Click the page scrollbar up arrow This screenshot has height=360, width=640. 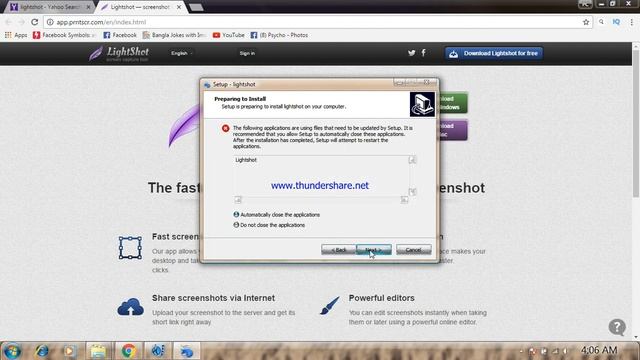click(636, 47)
